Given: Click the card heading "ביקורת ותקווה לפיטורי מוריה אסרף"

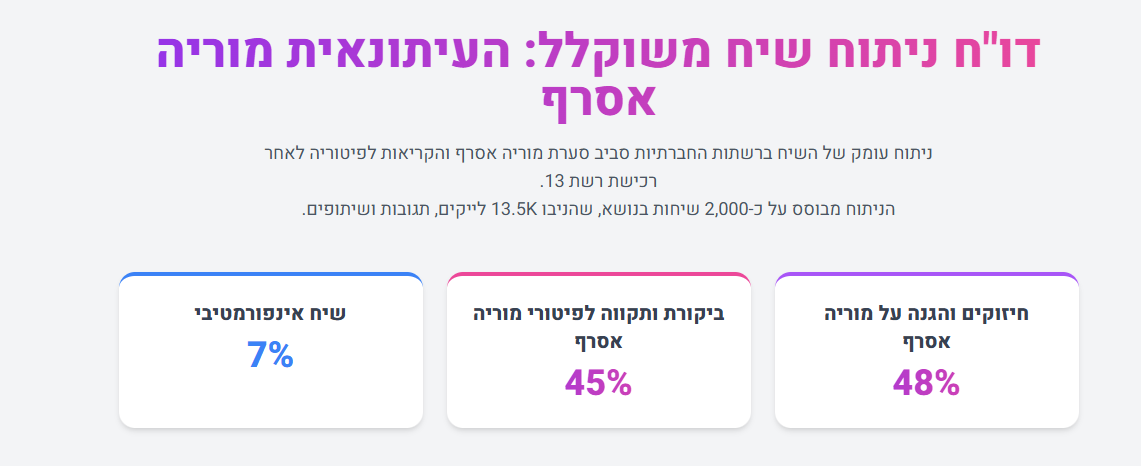Looking at the screenshot, I should pos(598,327).
